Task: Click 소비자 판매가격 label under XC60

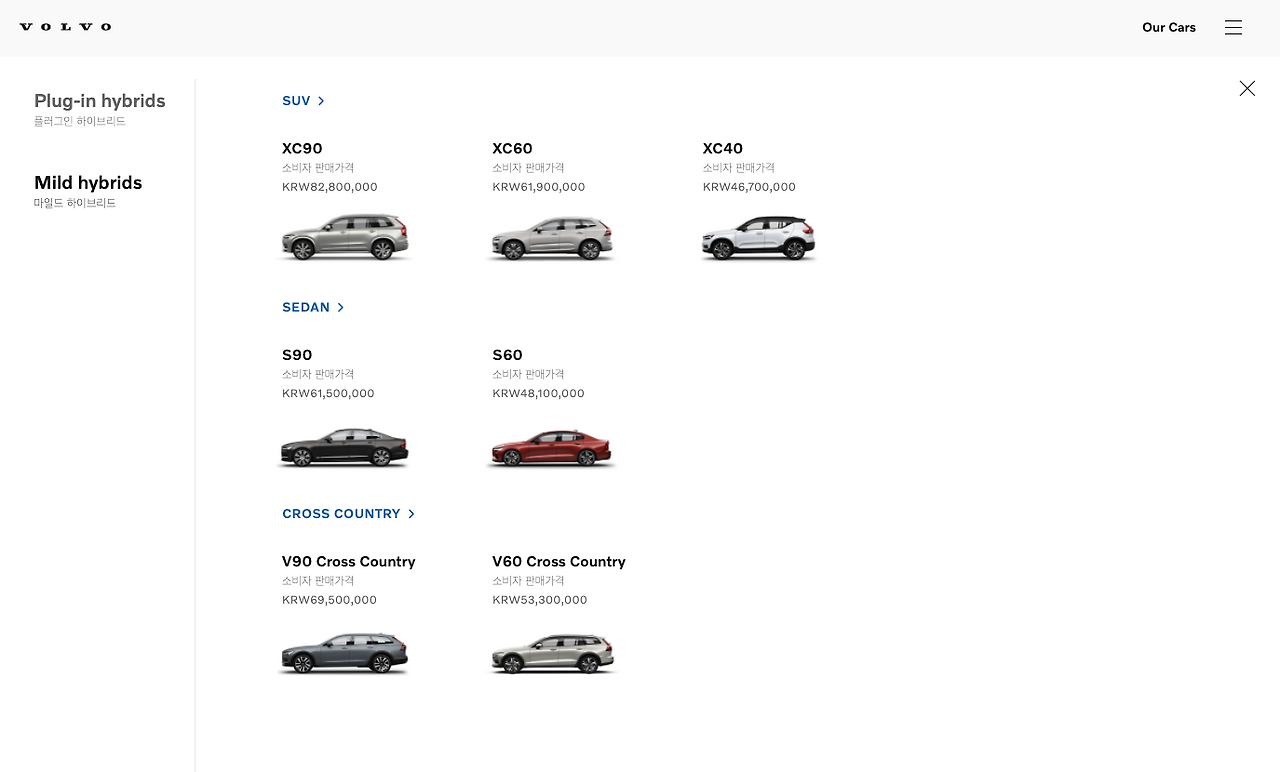Action: (x=528, y=168)
